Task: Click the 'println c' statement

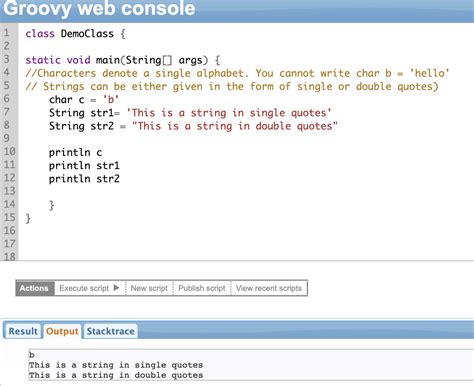Action: click(75, 153)
